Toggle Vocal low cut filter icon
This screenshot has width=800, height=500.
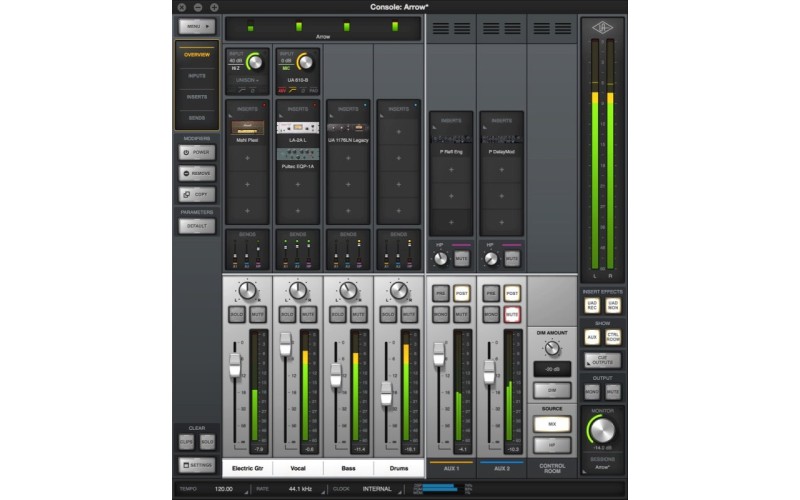point(292,90)
